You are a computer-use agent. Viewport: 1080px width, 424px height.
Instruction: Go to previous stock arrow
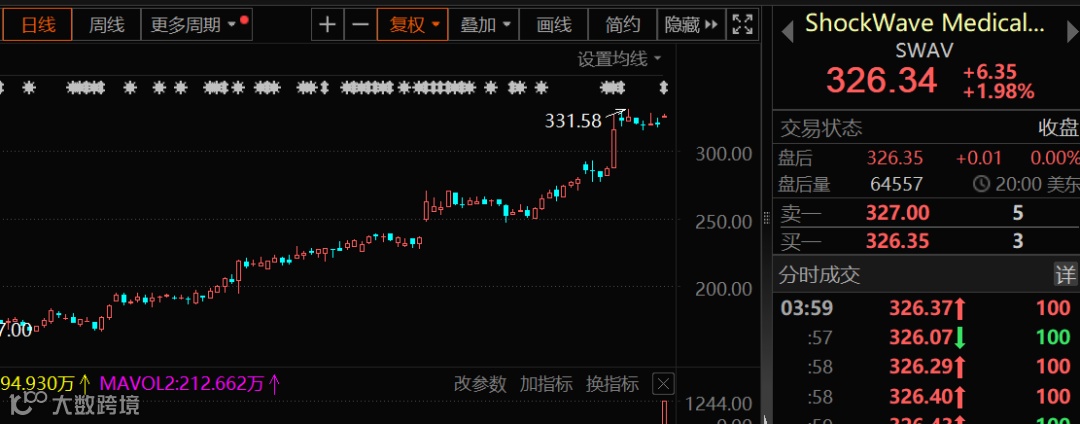787,30
